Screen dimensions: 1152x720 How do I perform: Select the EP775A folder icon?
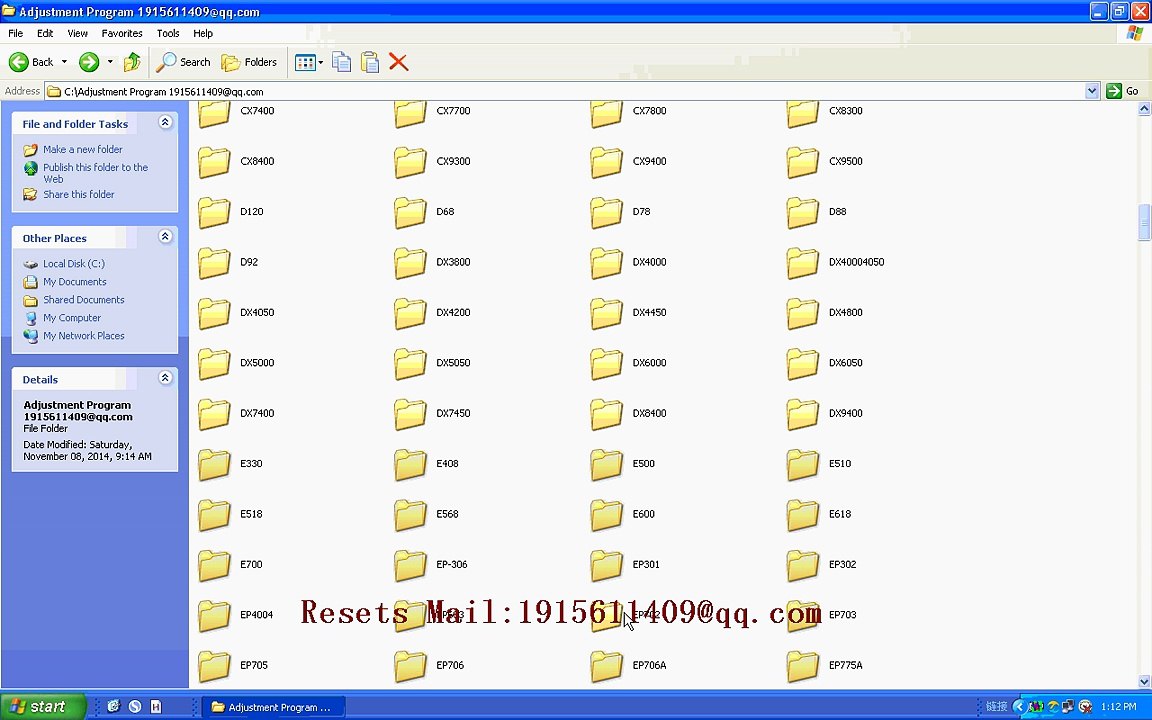[803, 666]
